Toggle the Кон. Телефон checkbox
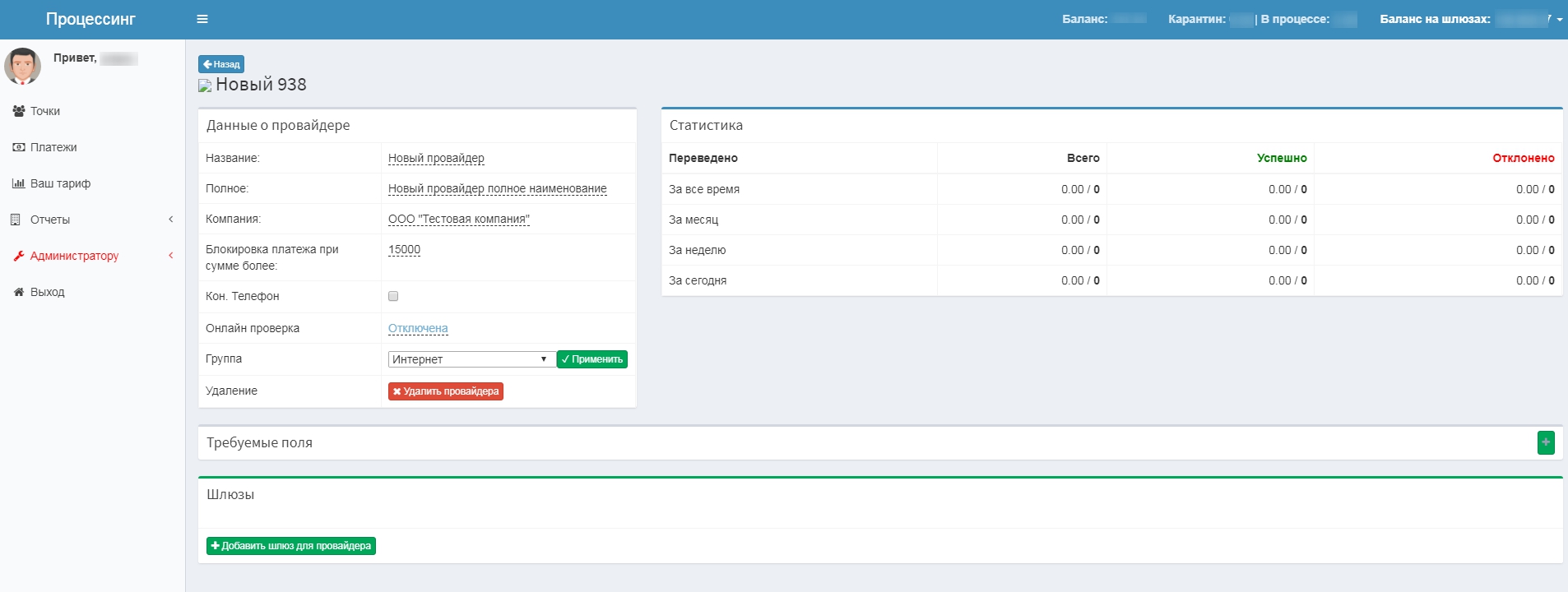The image size is (1568, 592). tap(393, 296)
